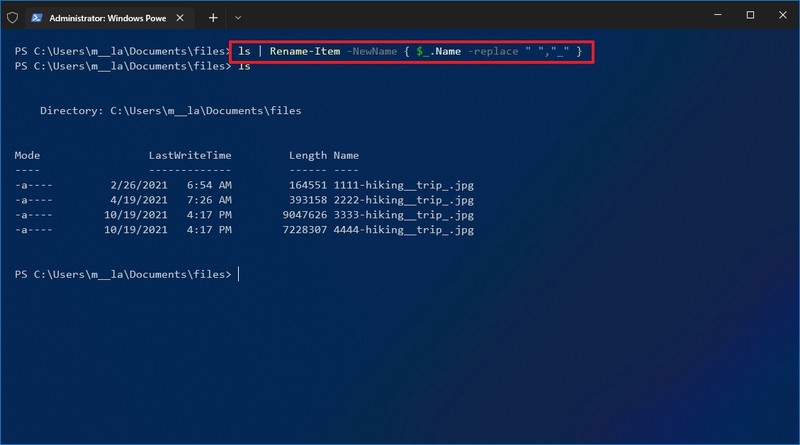Click the Directory path line

click(170, 111)
